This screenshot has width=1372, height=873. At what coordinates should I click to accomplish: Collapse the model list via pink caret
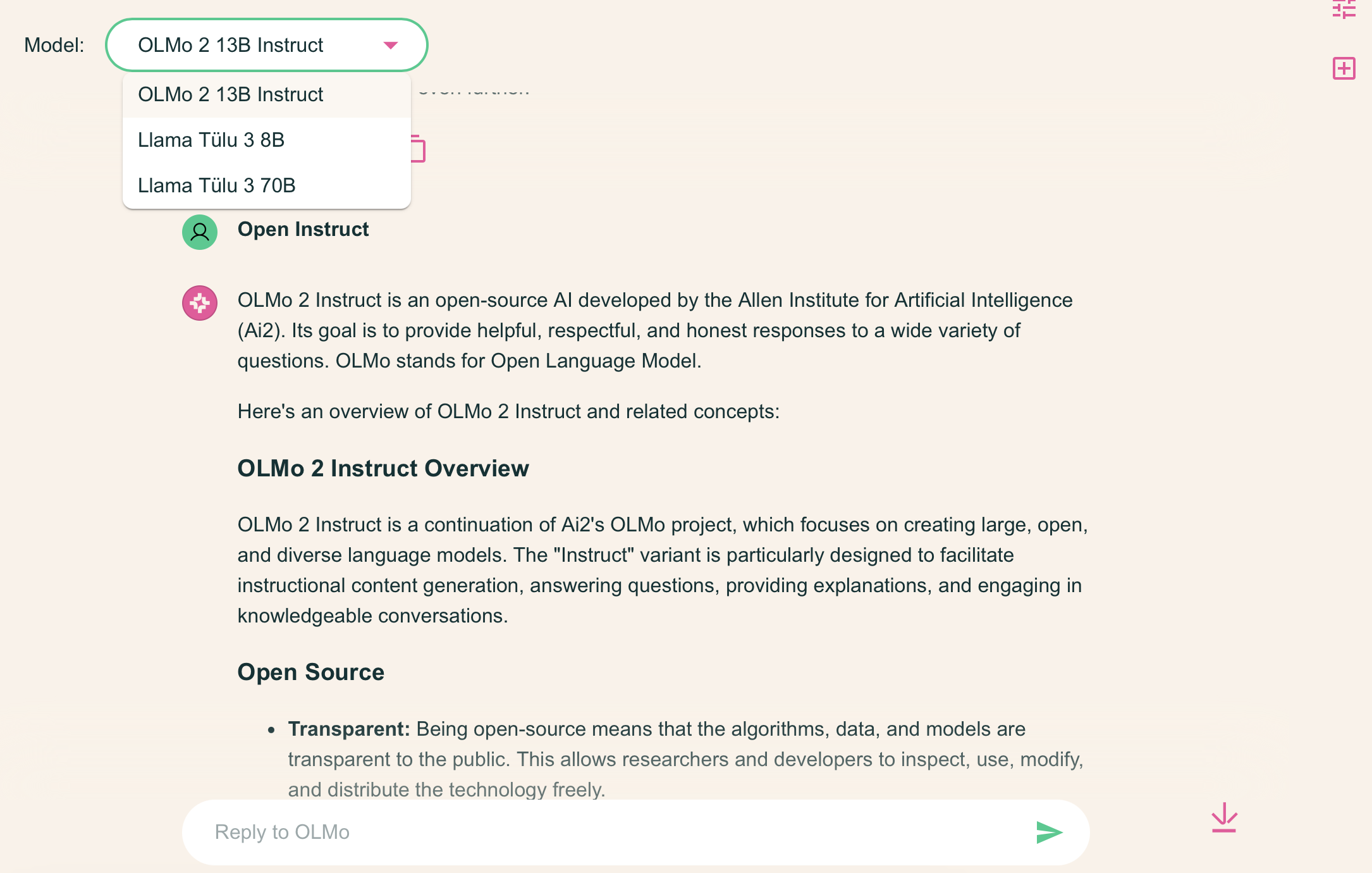point(391,45)
